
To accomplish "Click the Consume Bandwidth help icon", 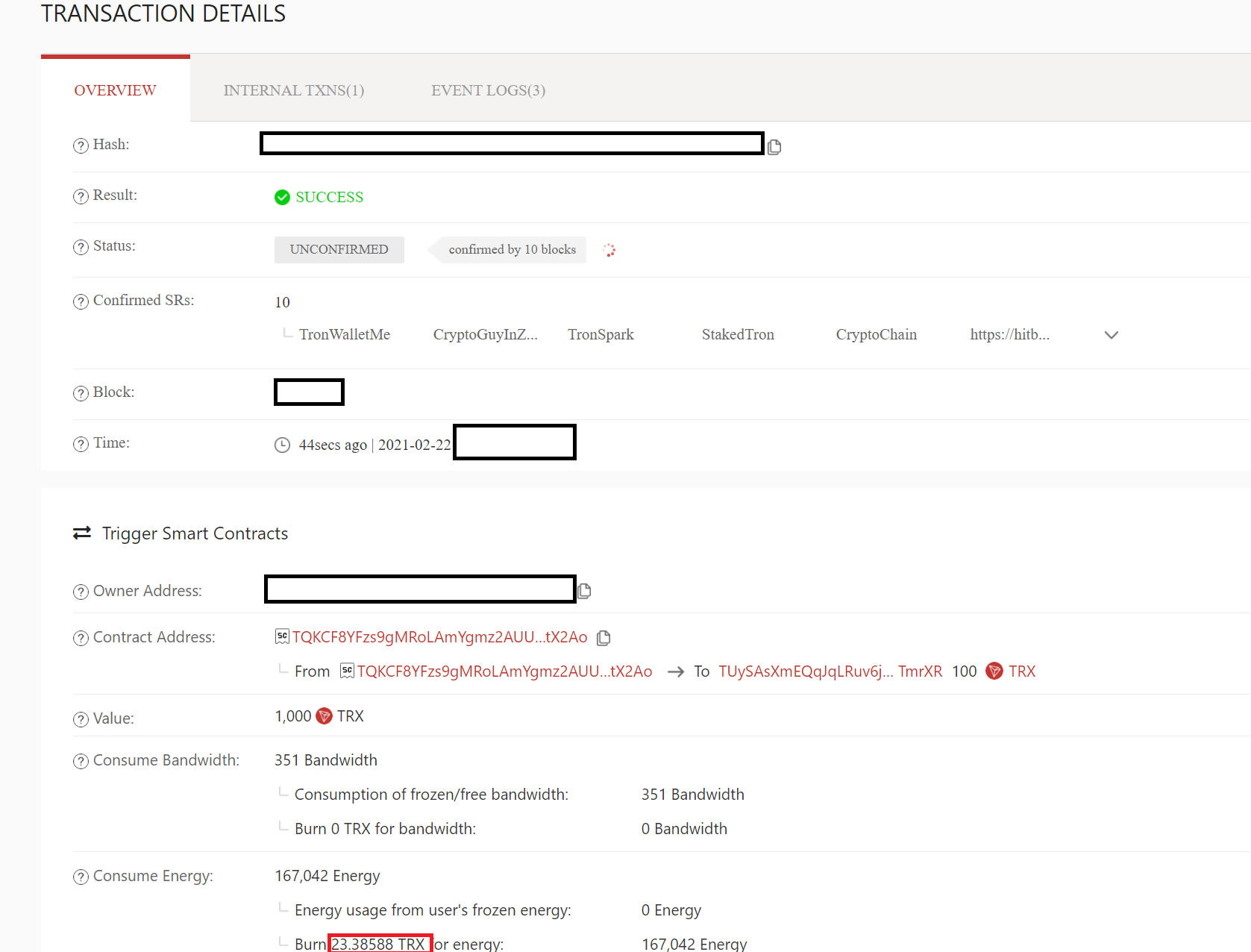I will click(81, 761).
